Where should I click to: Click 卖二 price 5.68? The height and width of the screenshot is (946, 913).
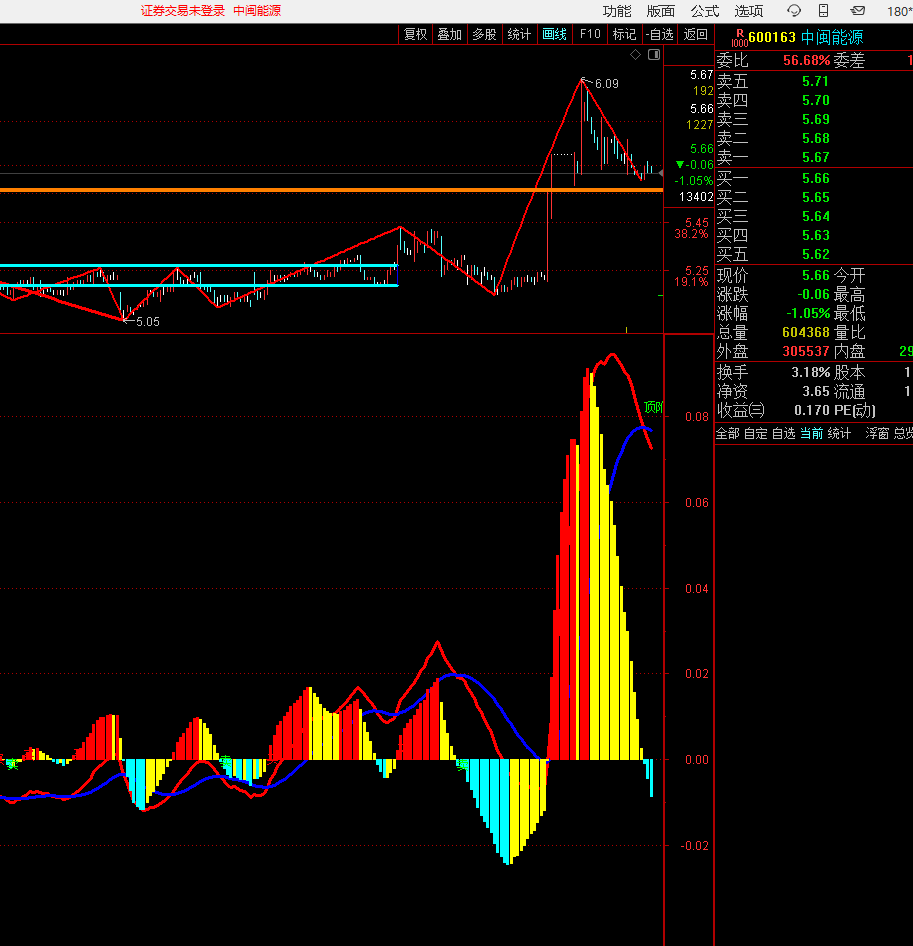coord(816,138)
